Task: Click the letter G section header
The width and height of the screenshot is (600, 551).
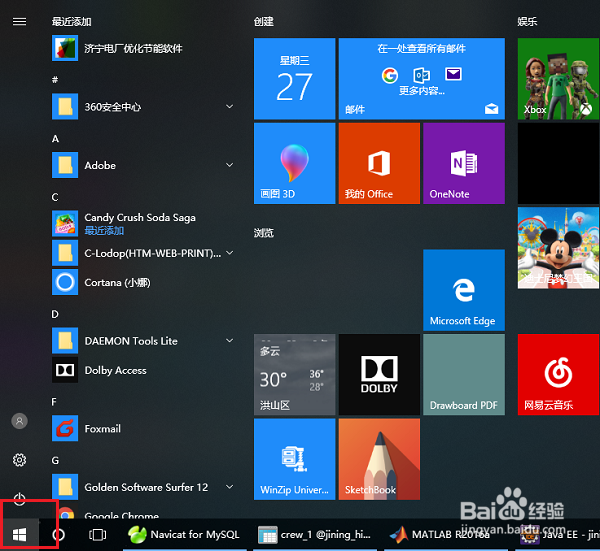Action: [x=55, y=460]
